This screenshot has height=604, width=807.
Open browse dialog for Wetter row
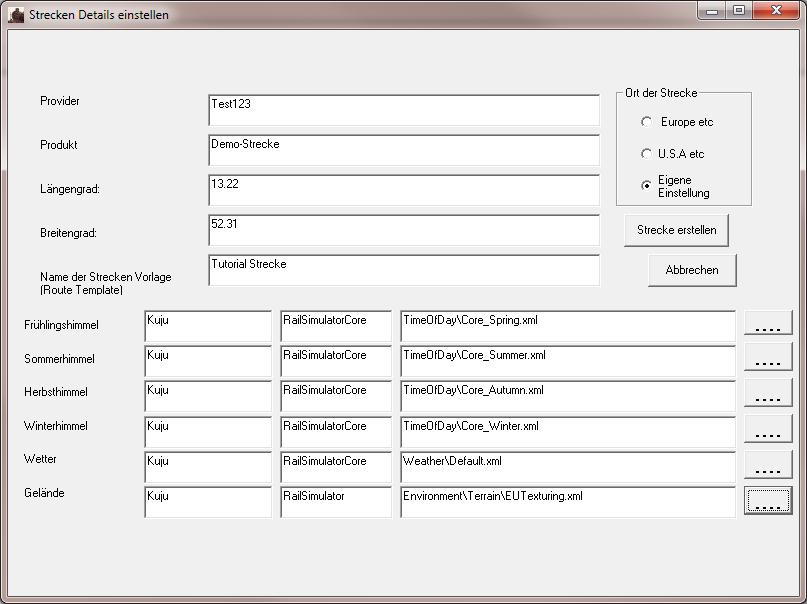pos(768,465)
